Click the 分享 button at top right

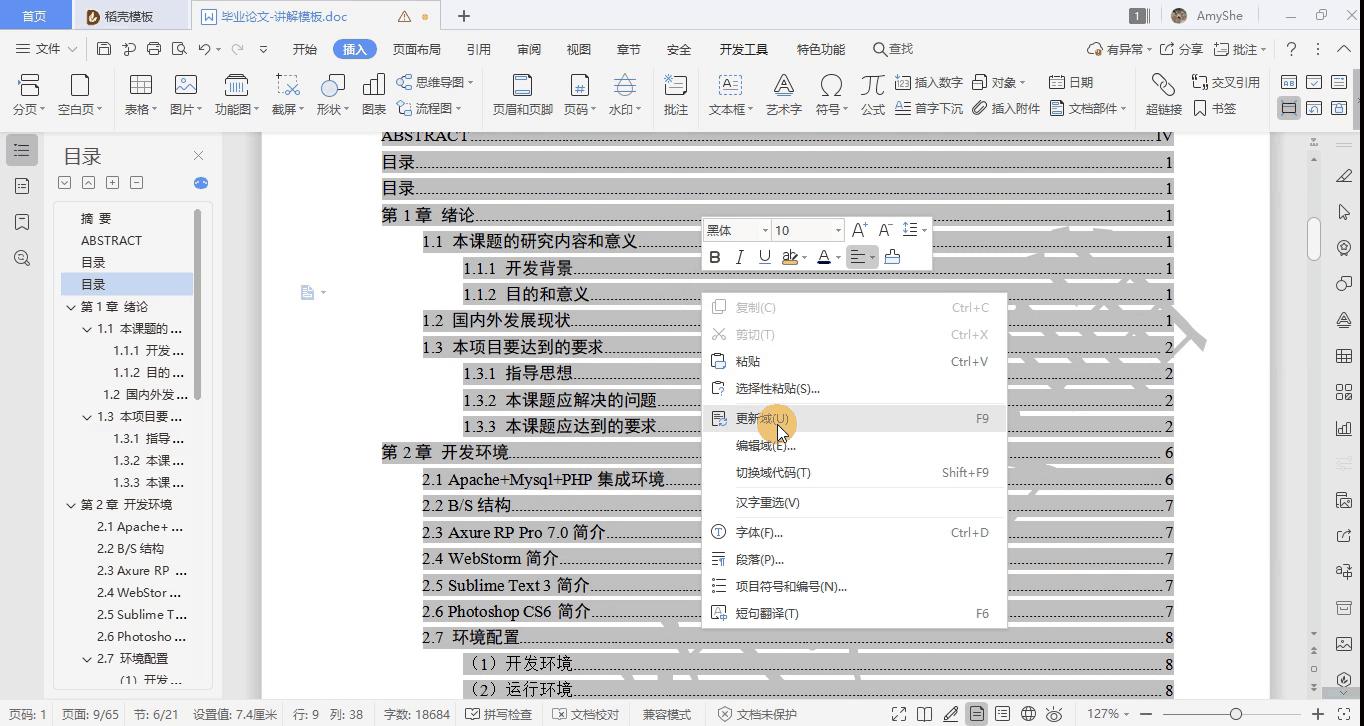coord(1190,47)
